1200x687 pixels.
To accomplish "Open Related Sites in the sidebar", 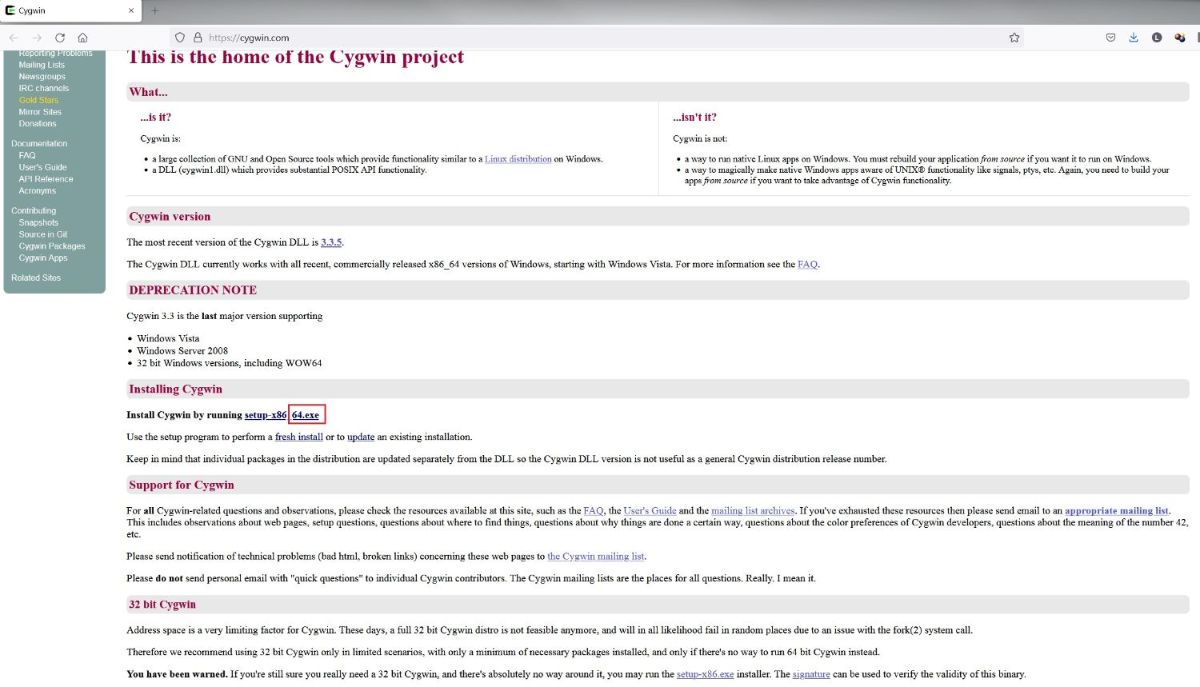I will point(36,278).
